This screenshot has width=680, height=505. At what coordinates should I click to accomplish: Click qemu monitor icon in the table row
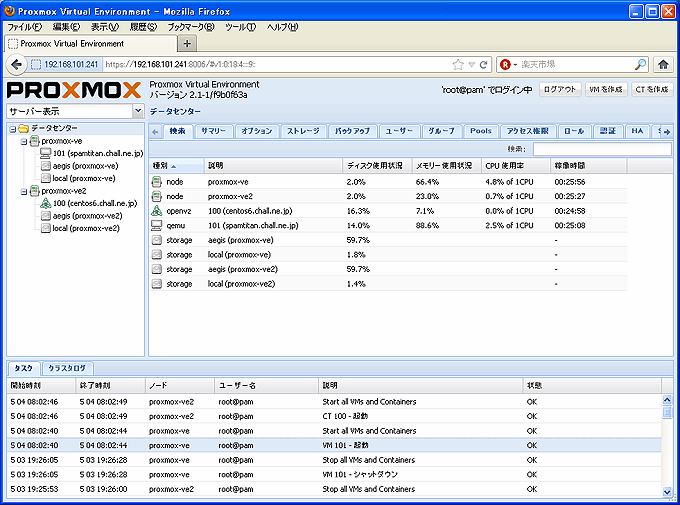coord(157,226)
